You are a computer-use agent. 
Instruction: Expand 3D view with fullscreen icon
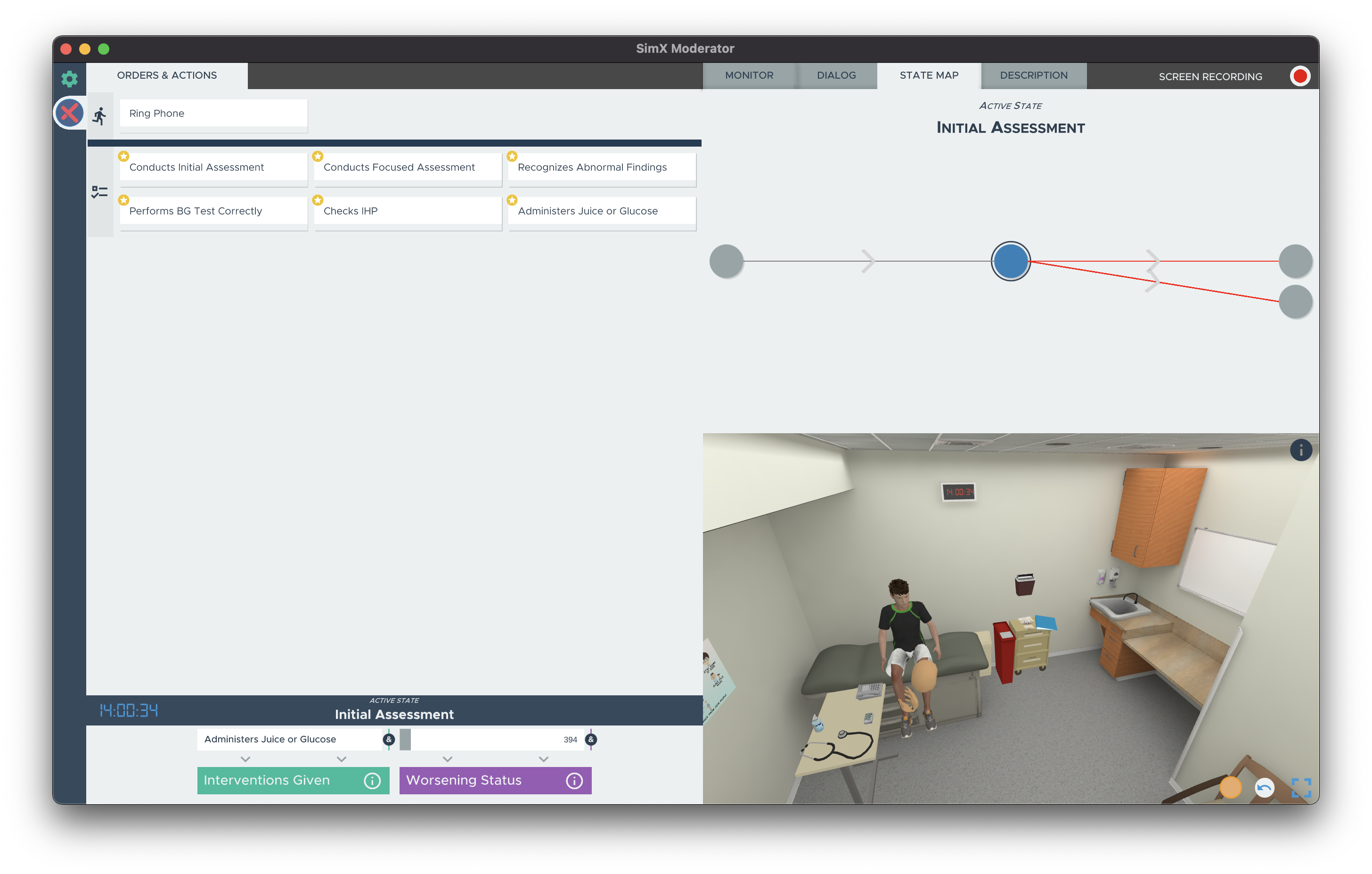coord(1301,788)
